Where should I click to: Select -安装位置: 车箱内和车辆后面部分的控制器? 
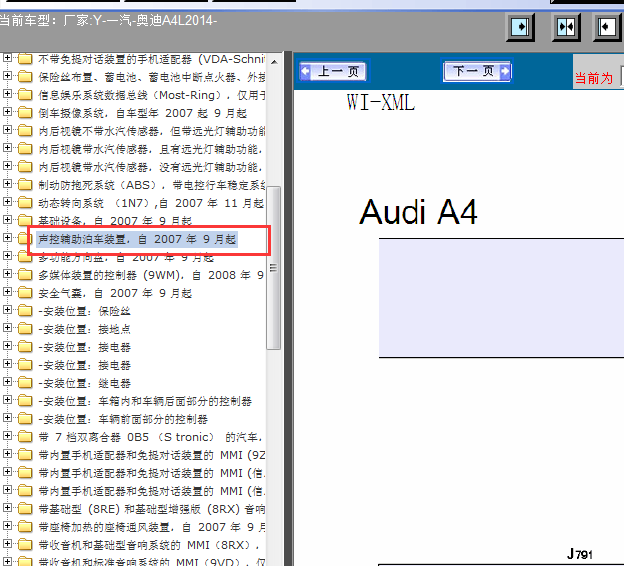145,401
